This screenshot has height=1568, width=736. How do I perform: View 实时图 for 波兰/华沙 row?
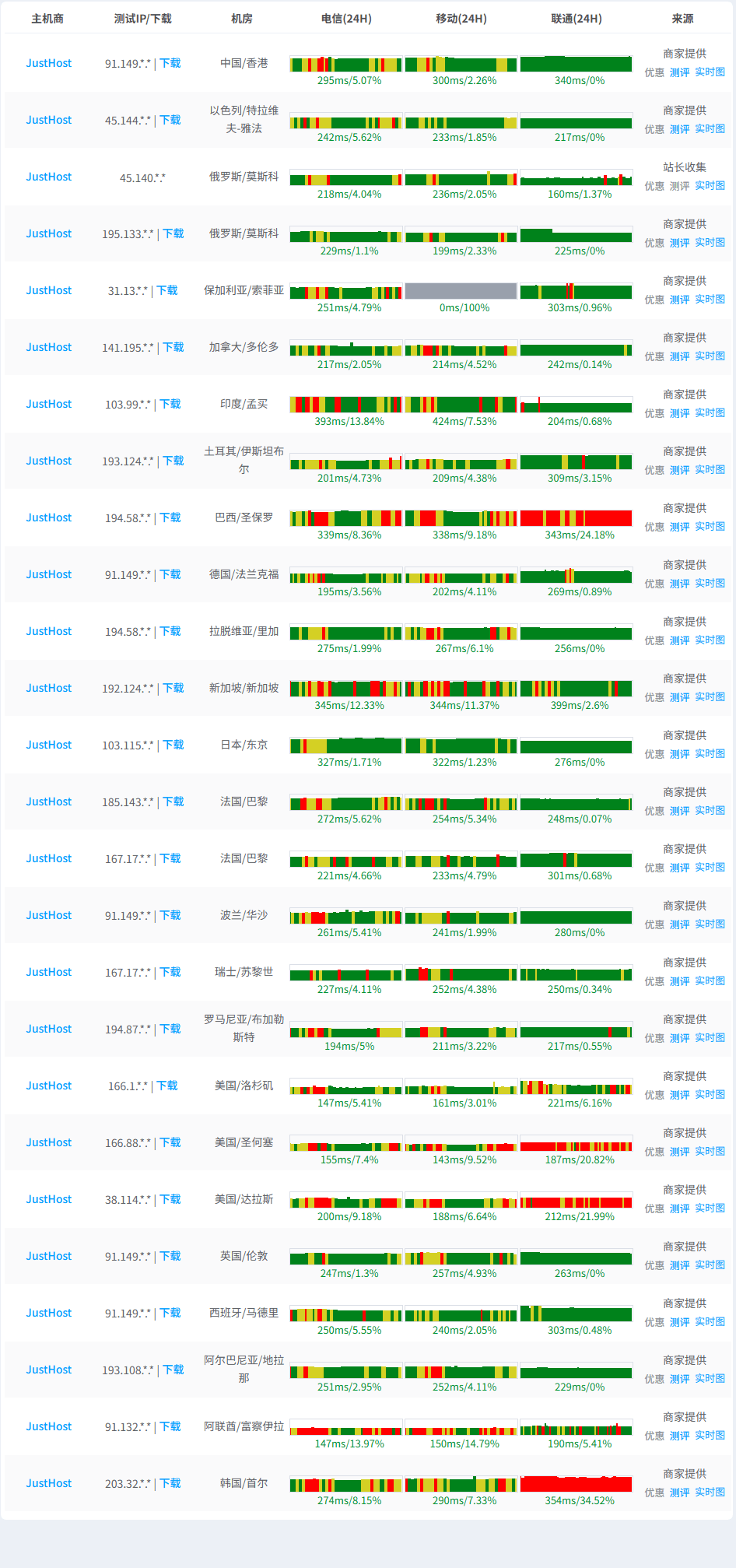pos(710,924)
